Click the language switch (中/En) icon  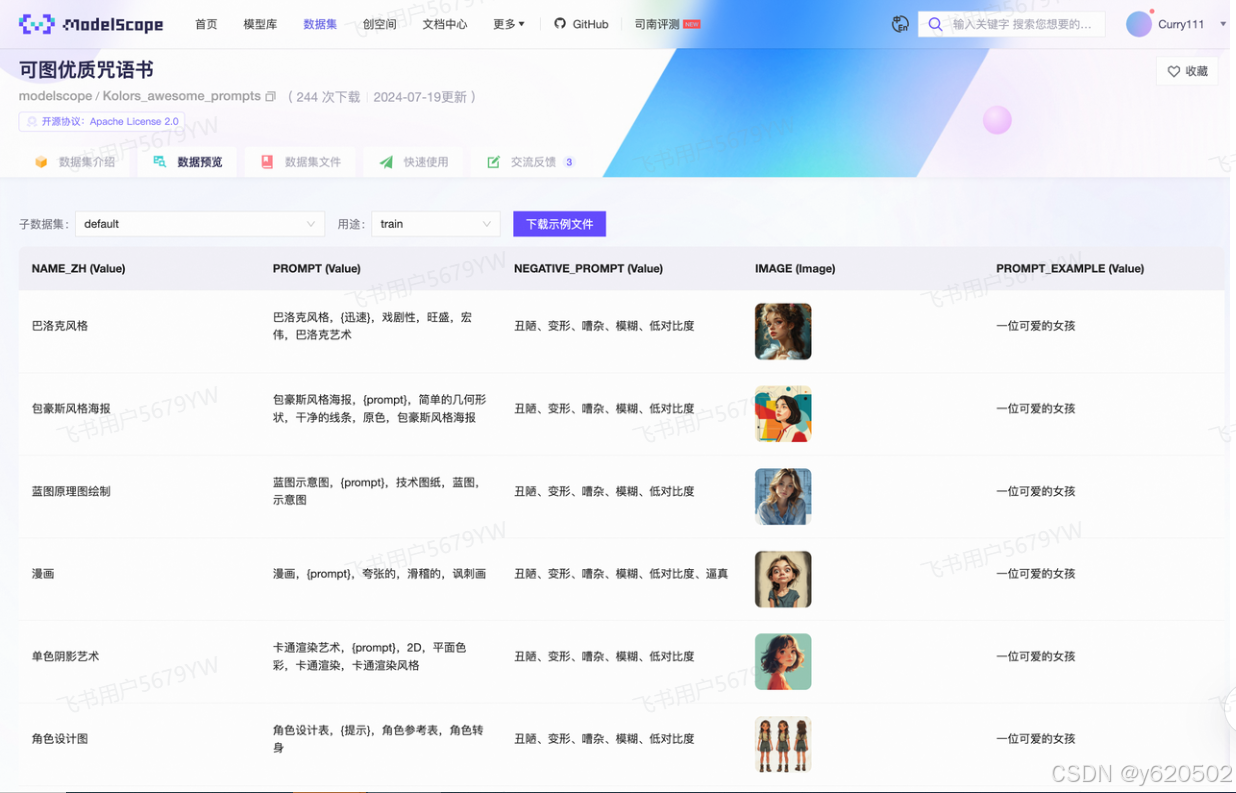click(899, 23)
